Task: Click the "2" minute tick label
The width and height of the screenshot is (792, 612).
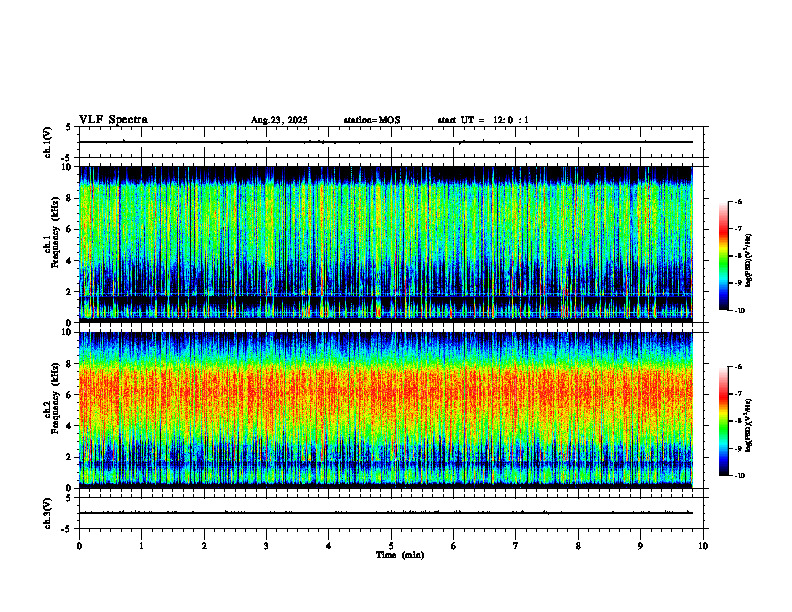Action: (204, 546)
